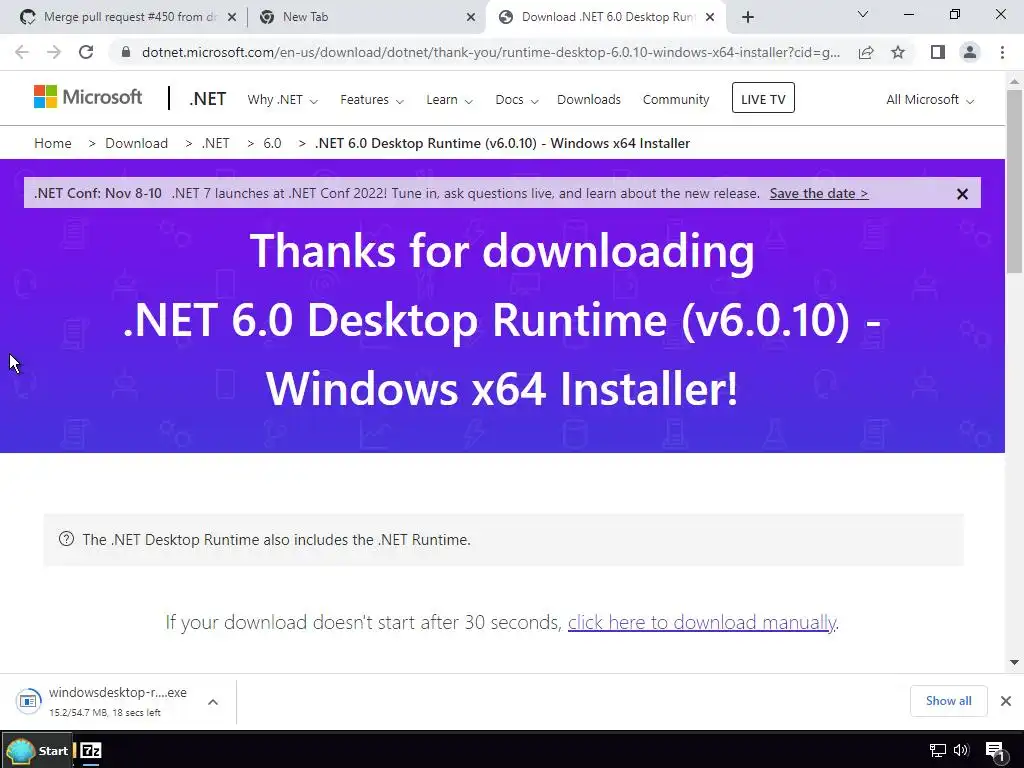Open a new tab with the plus button
This screenshot has height=768, width=1024.
pyautogui.click(x=748, y=17)
